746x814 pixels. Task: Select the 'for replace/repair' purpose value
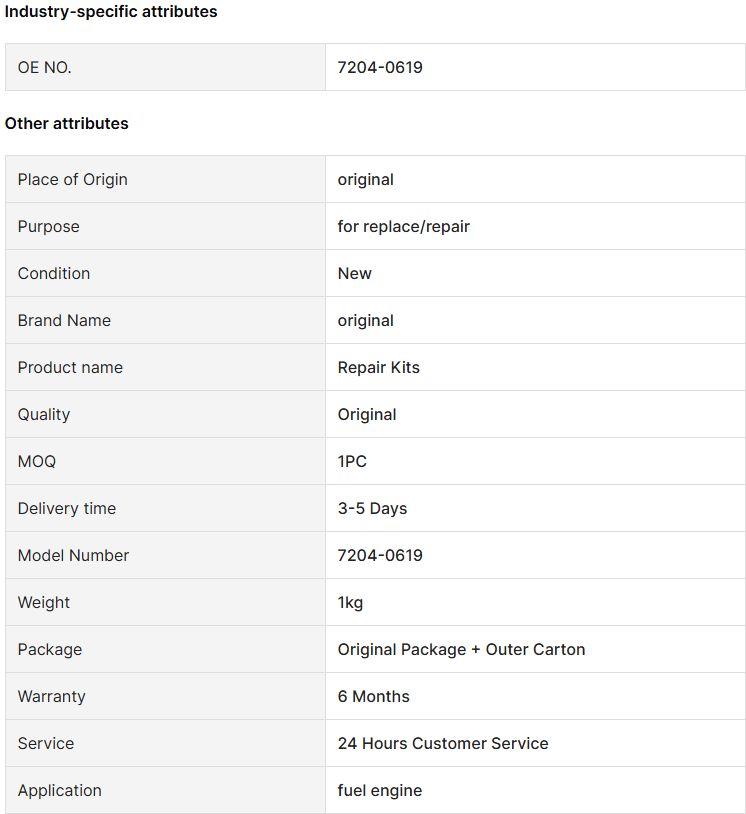[x=403, y=226]
